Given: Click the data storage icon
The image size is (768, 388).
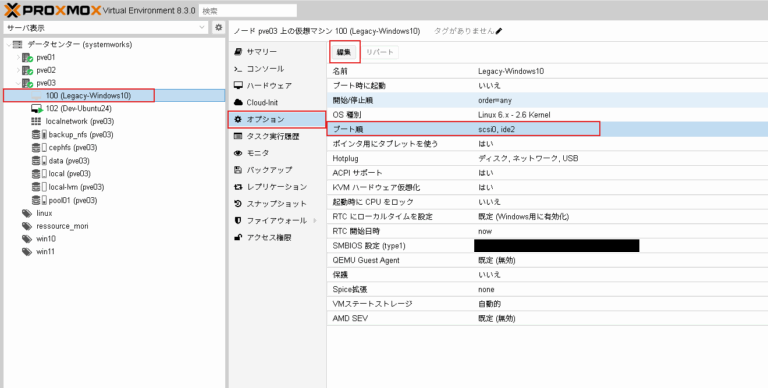Looking at the screenshot, I should point(39,161).
